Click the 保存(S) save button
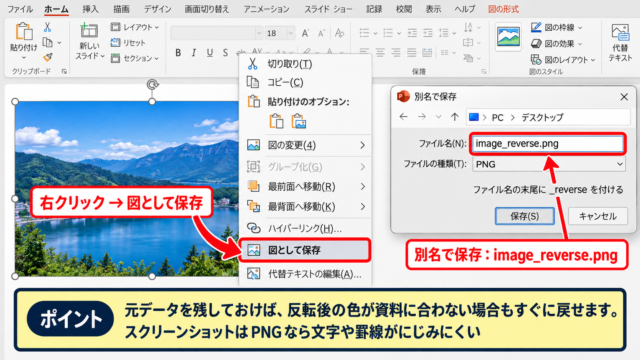 [x=524, y=216]
